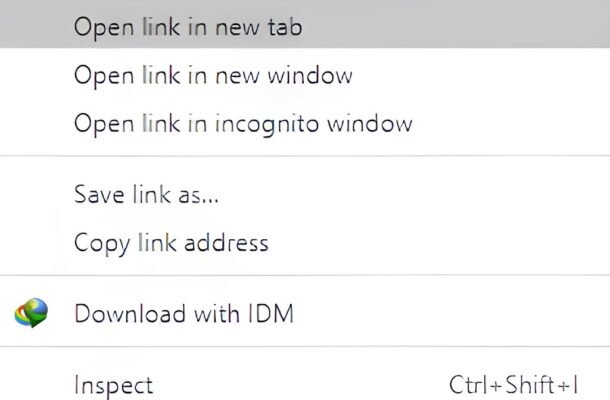
Task: Select Copy link address
Action: (171, 242)
